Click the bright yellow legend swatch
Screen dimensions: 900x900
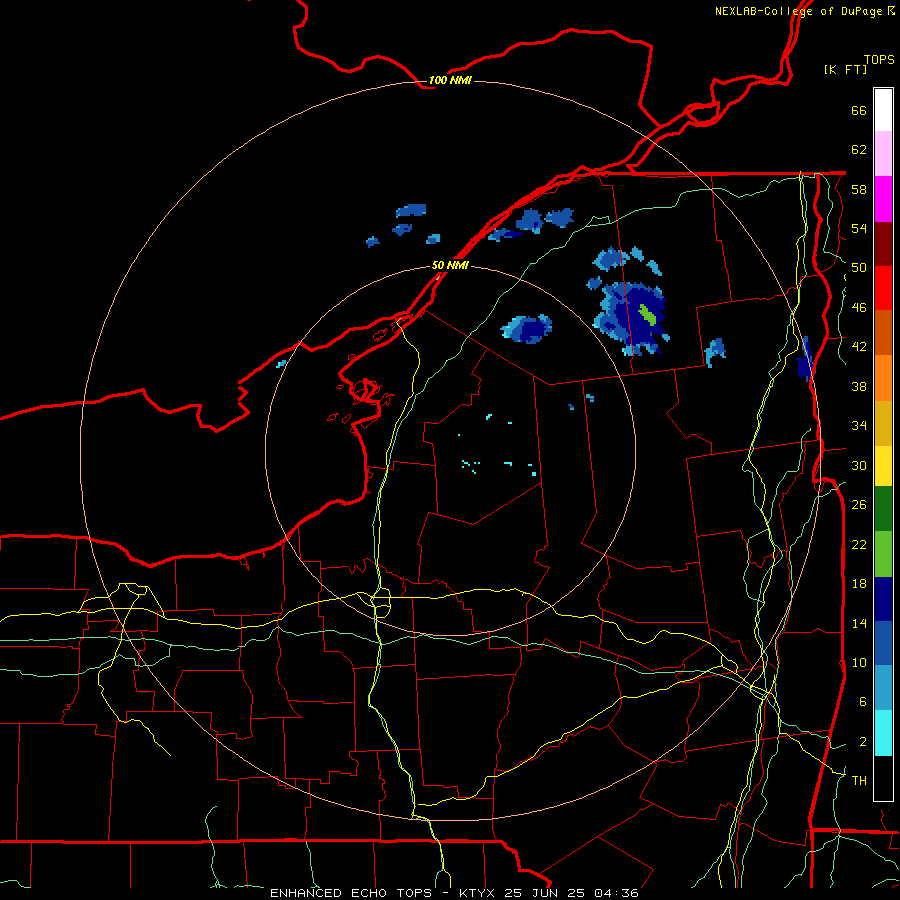coord(883,465)
